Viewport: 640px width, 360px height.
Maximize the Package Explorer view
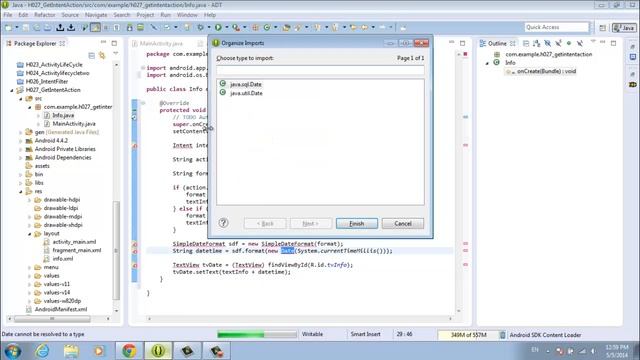pyautogui.click(x=114, y=43)
